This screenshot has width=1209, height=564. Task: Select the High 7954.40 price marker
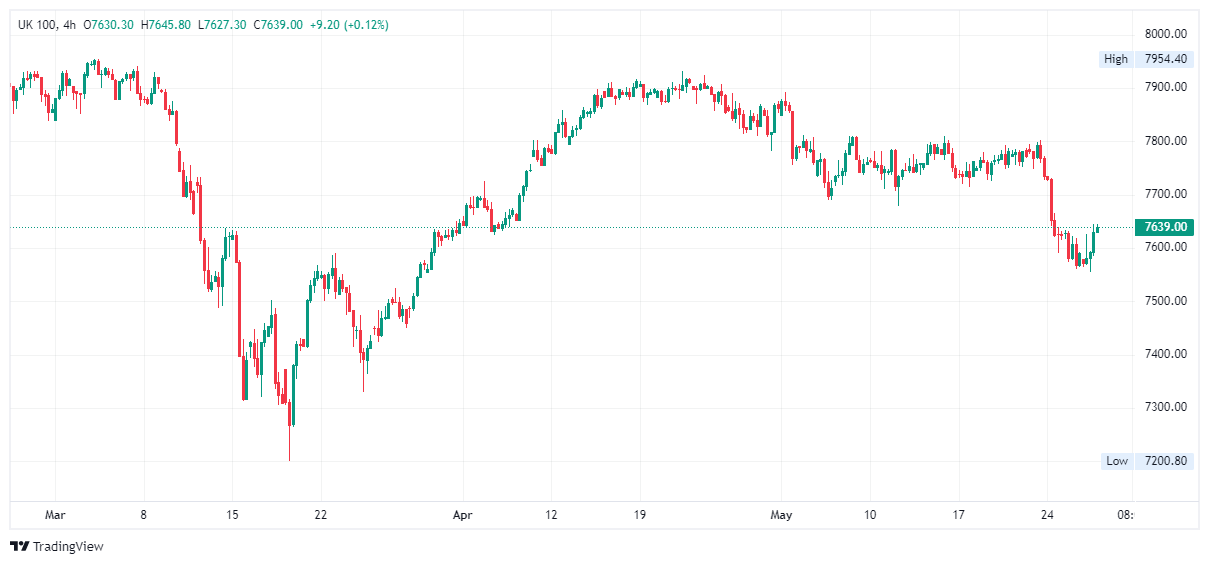1146,59
